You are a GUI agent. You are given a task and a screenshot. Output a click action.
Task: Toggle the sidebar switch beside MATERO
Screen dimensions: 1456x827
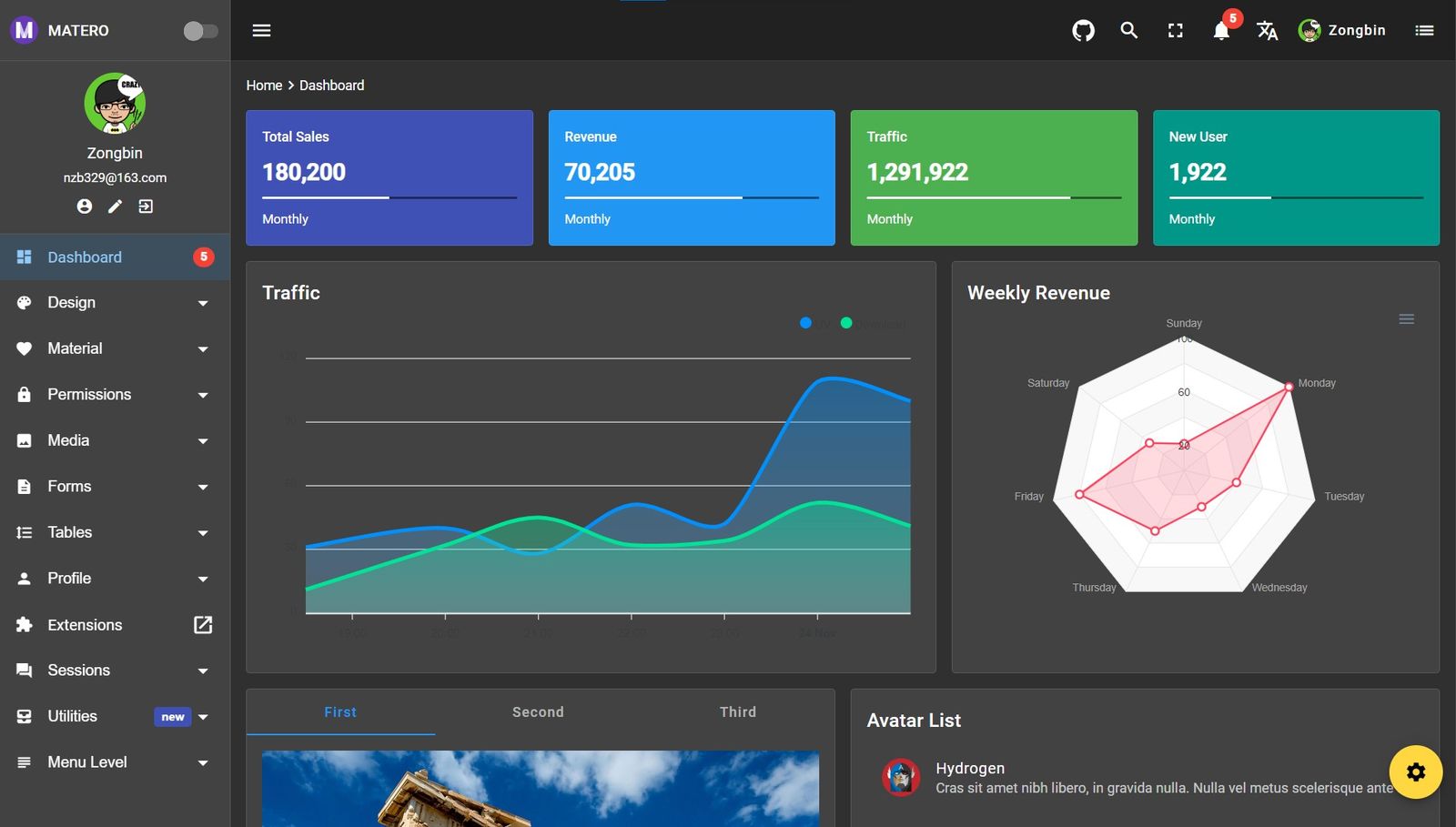click(x=200, y=31)
